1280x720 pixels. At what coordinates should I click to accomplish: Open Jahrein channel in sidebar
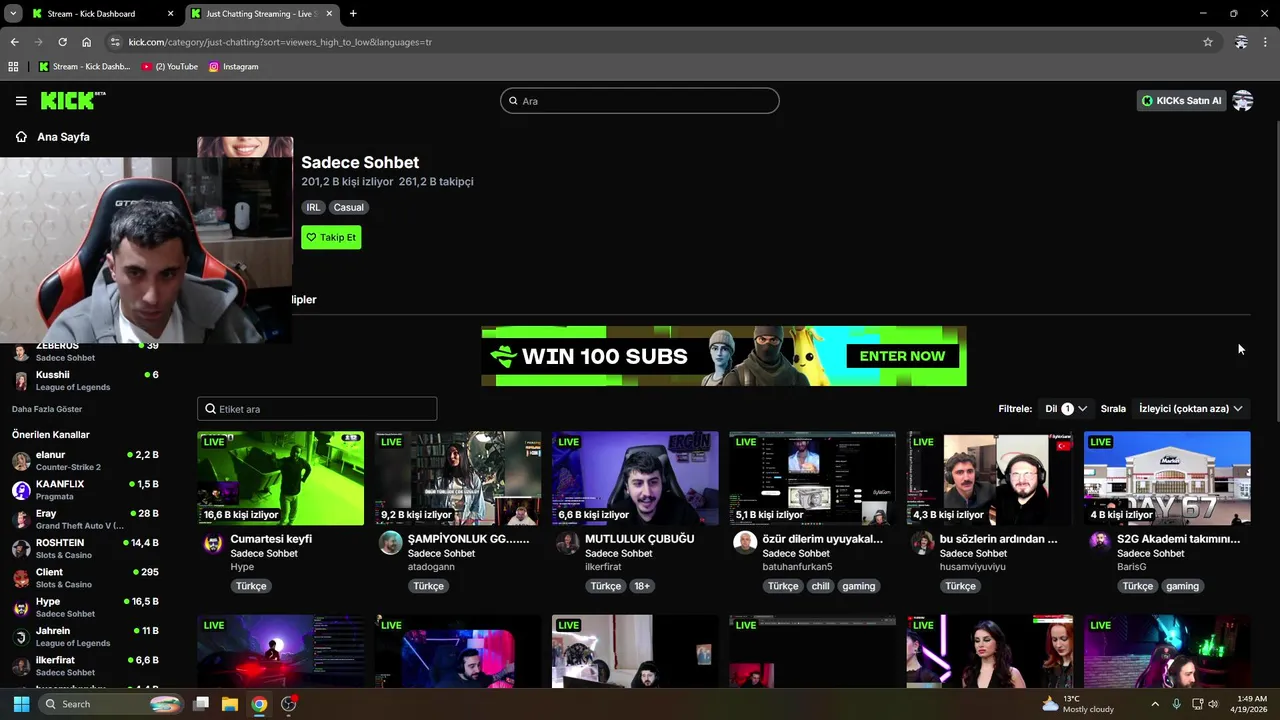click(85, 637)
